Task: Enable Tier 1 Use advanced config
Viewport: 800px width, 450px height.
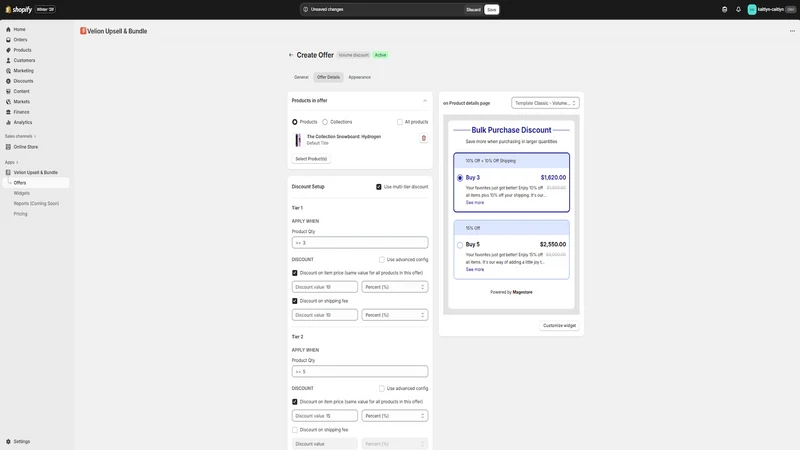Action: coord(382,260)
